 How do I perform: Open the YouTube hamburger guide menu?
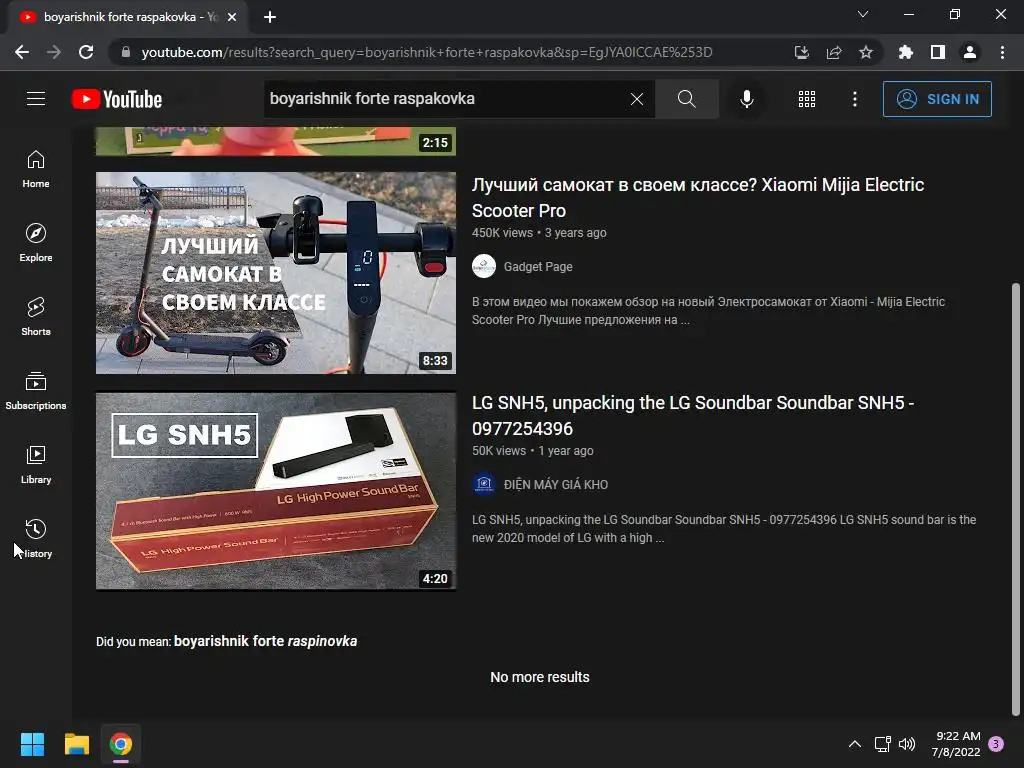pyautogui.click(x=36, y=99)
